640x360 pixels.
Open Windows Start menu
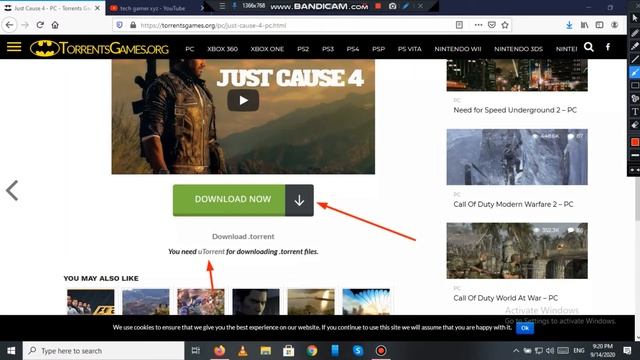click(11, 351)
